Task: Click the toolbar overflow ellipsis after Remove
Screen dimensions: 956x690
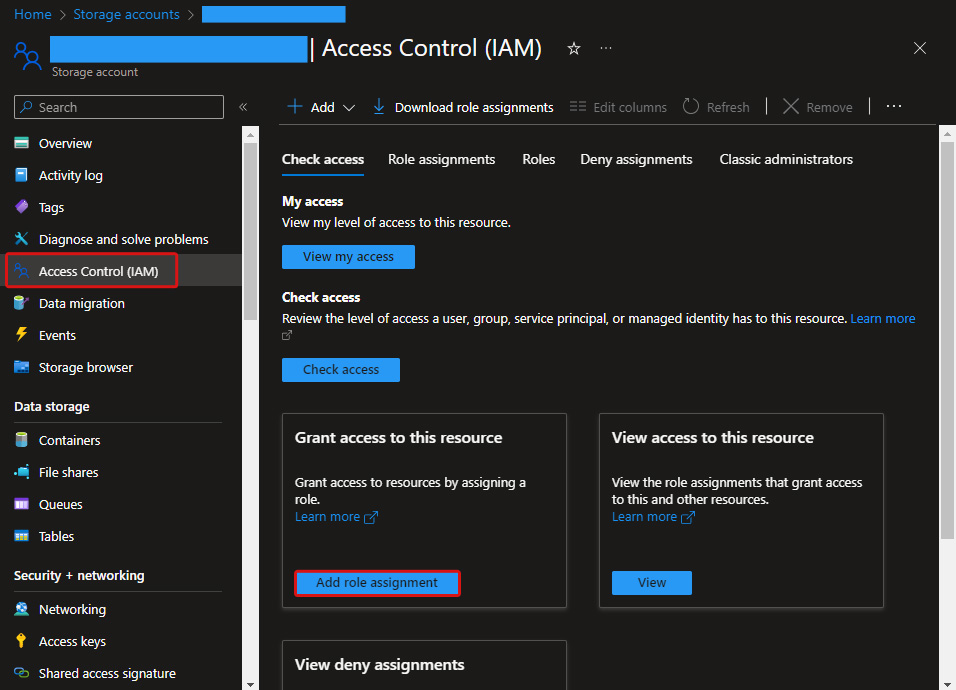Action: pos(894,107)
